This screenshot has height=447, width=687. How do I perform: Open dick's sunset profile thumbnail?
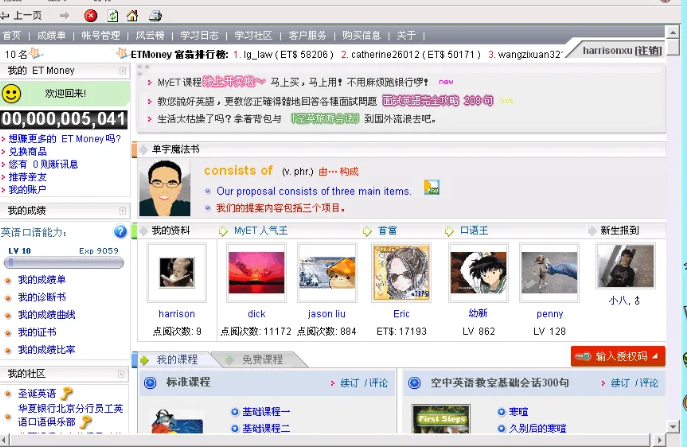(x=256, y=273)
